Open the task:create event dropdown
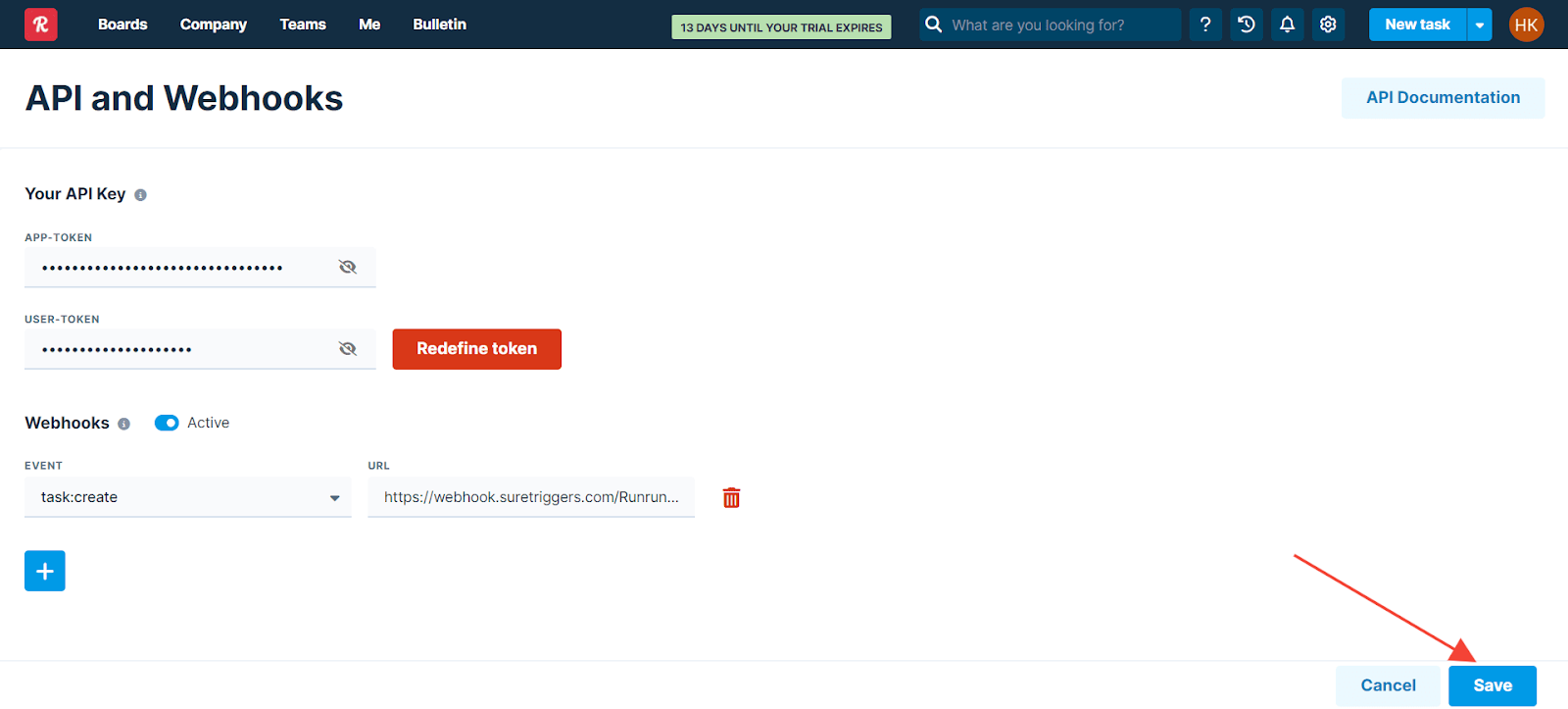 coord(188,497)
